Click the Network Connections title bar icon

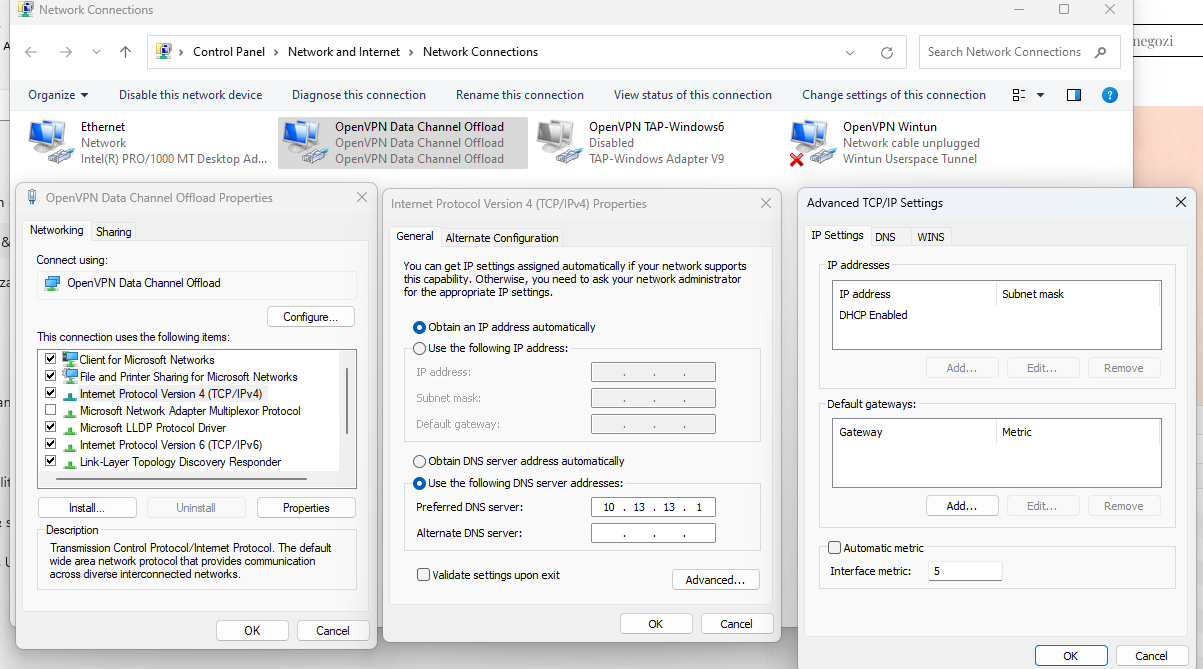point(26,9)
